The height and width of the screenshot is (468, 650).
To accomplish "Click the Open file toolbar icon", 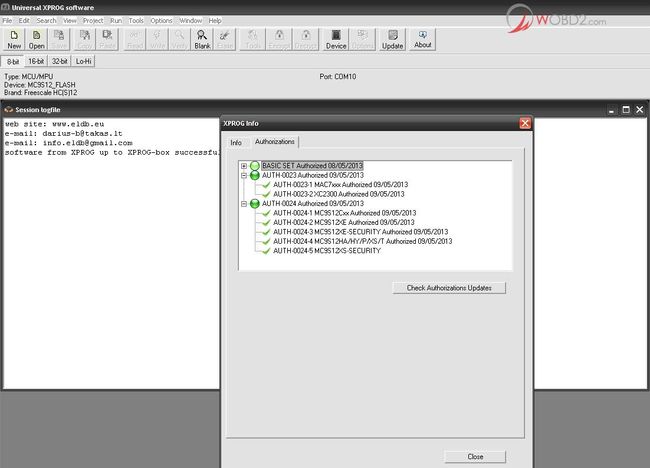I will (36, 39).
